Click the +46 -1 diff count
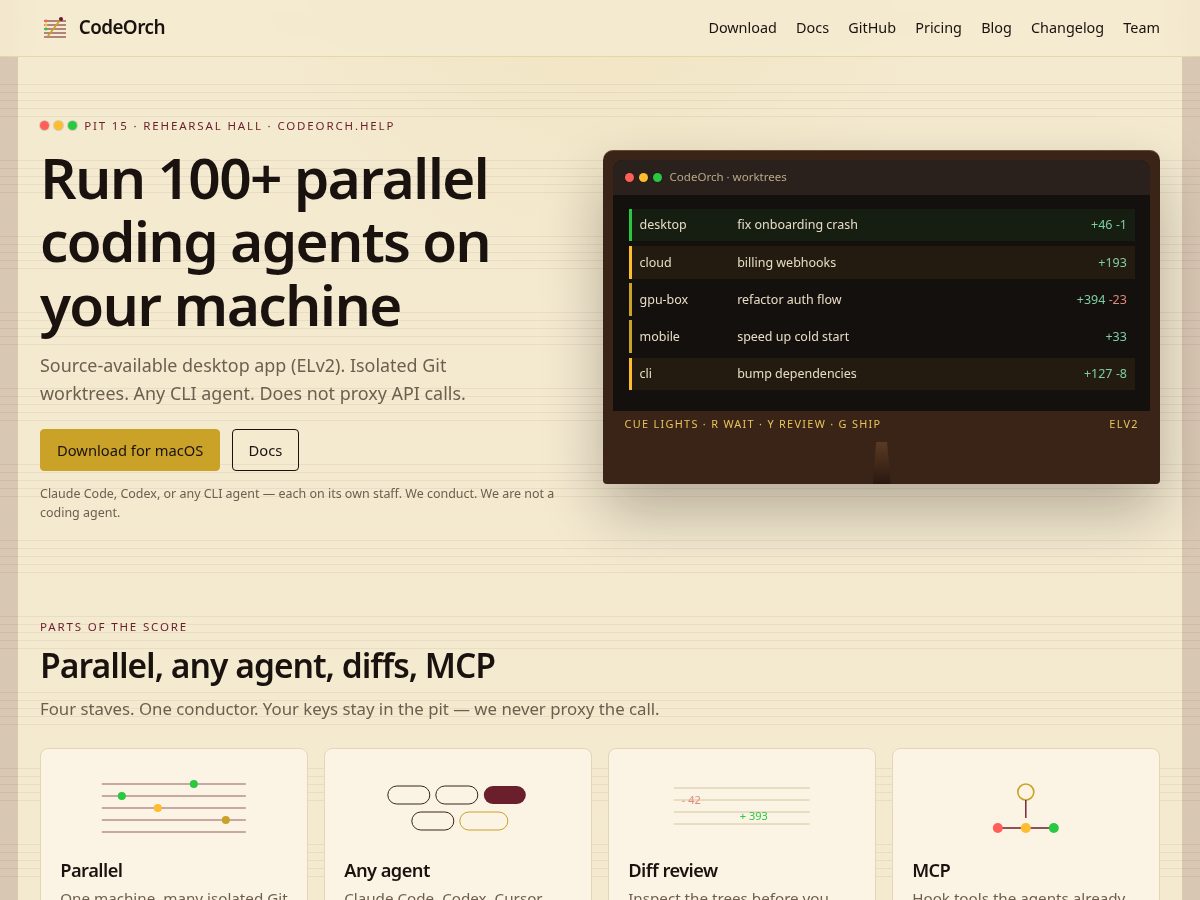Viewport: 1200px width, 900px height. click(x=1108, y=225)
